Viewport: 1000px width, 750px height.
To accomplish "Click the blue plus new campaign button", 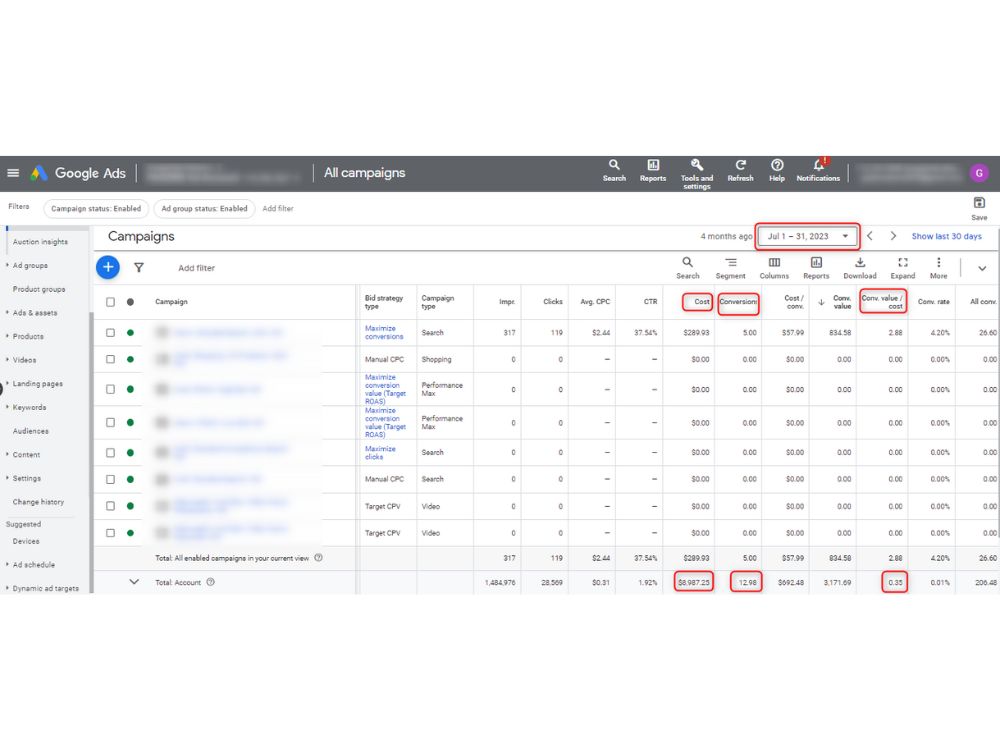I will coord(108,267).
